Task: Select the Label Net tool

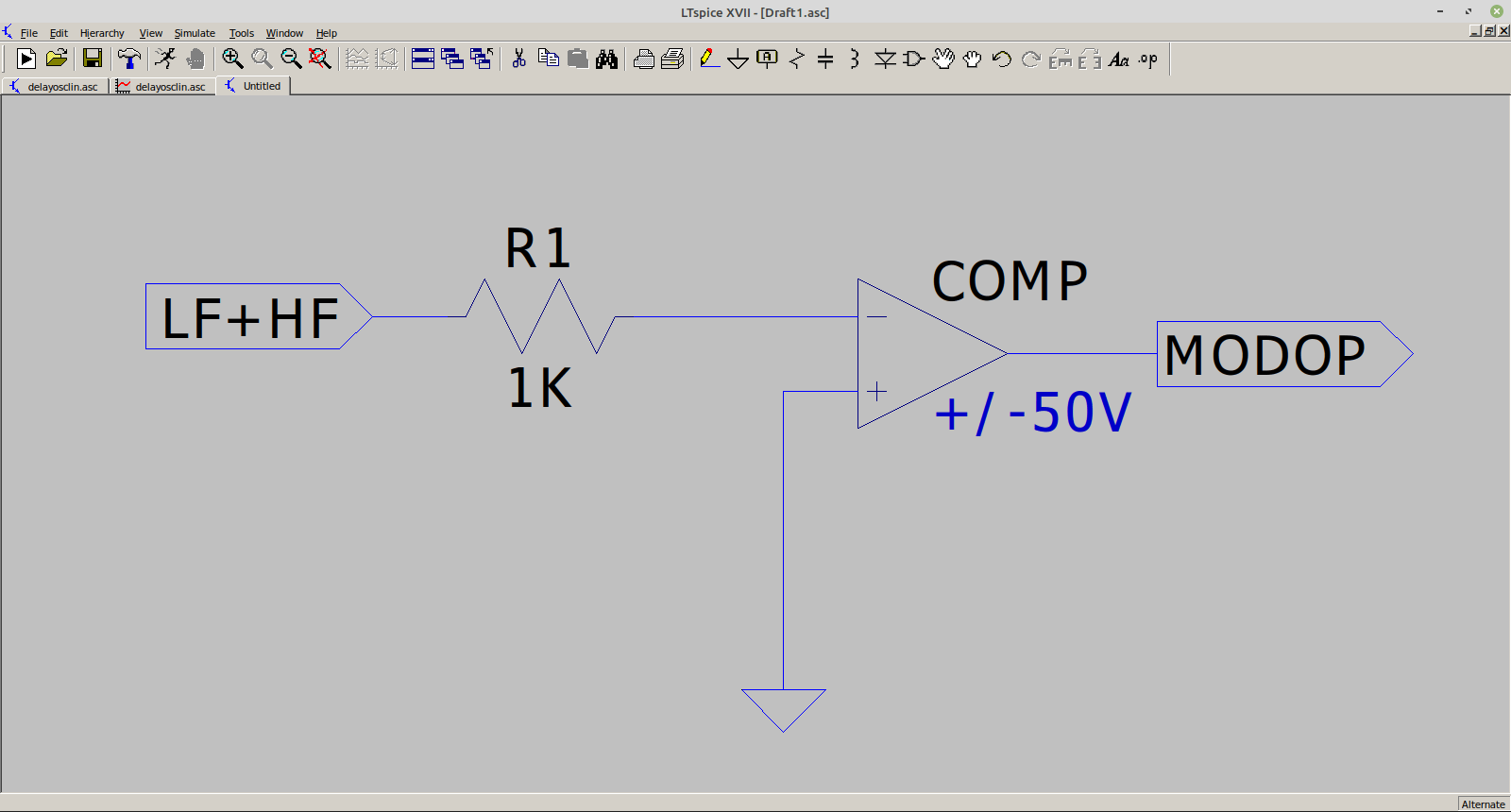Action: click(x=767, y=59)
